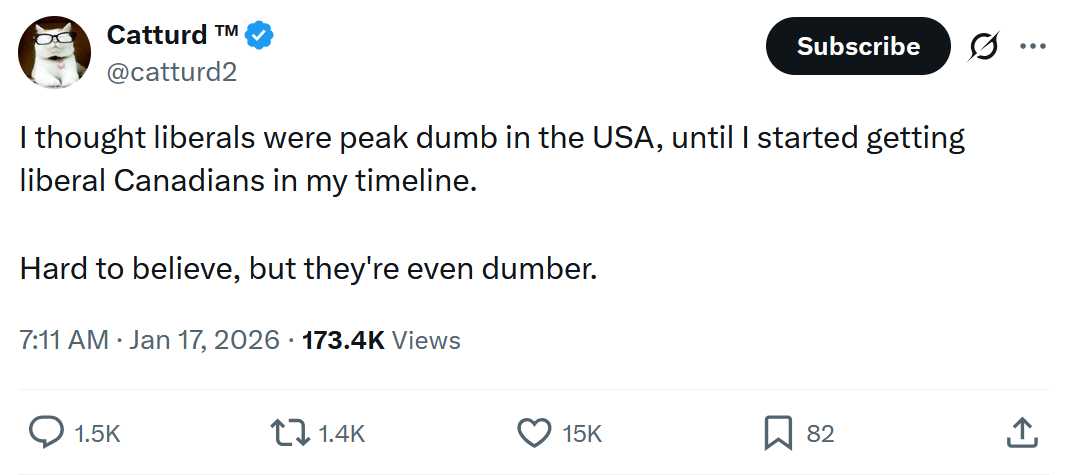Click the 1.5K replies count

click(x=97, y=433)
